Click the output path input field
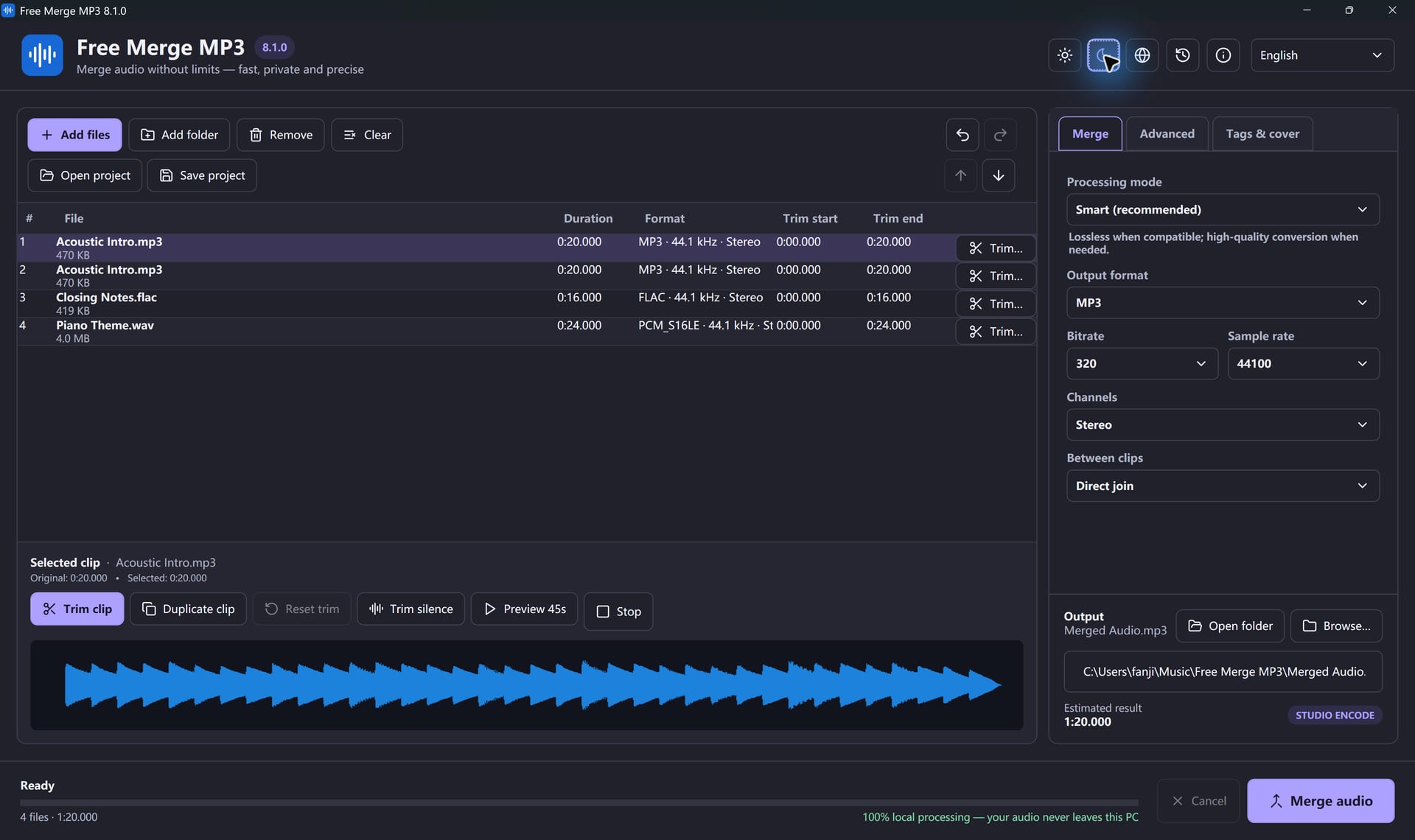The height and width of the screenshot is (840, 1415). tap(1223, 671)
